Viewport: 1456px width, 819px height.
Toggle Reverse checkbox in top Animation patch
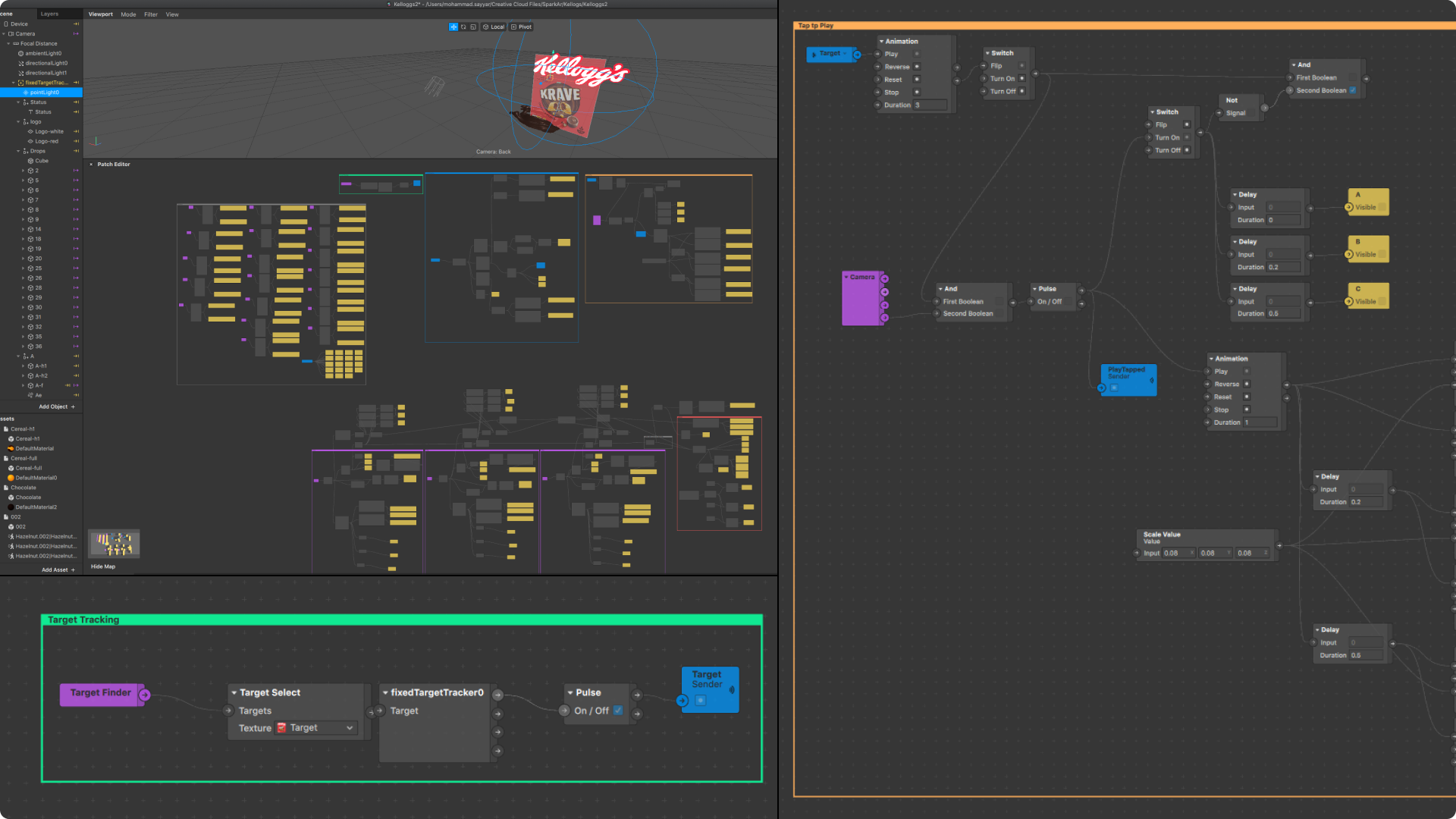[x=917, y=67]
